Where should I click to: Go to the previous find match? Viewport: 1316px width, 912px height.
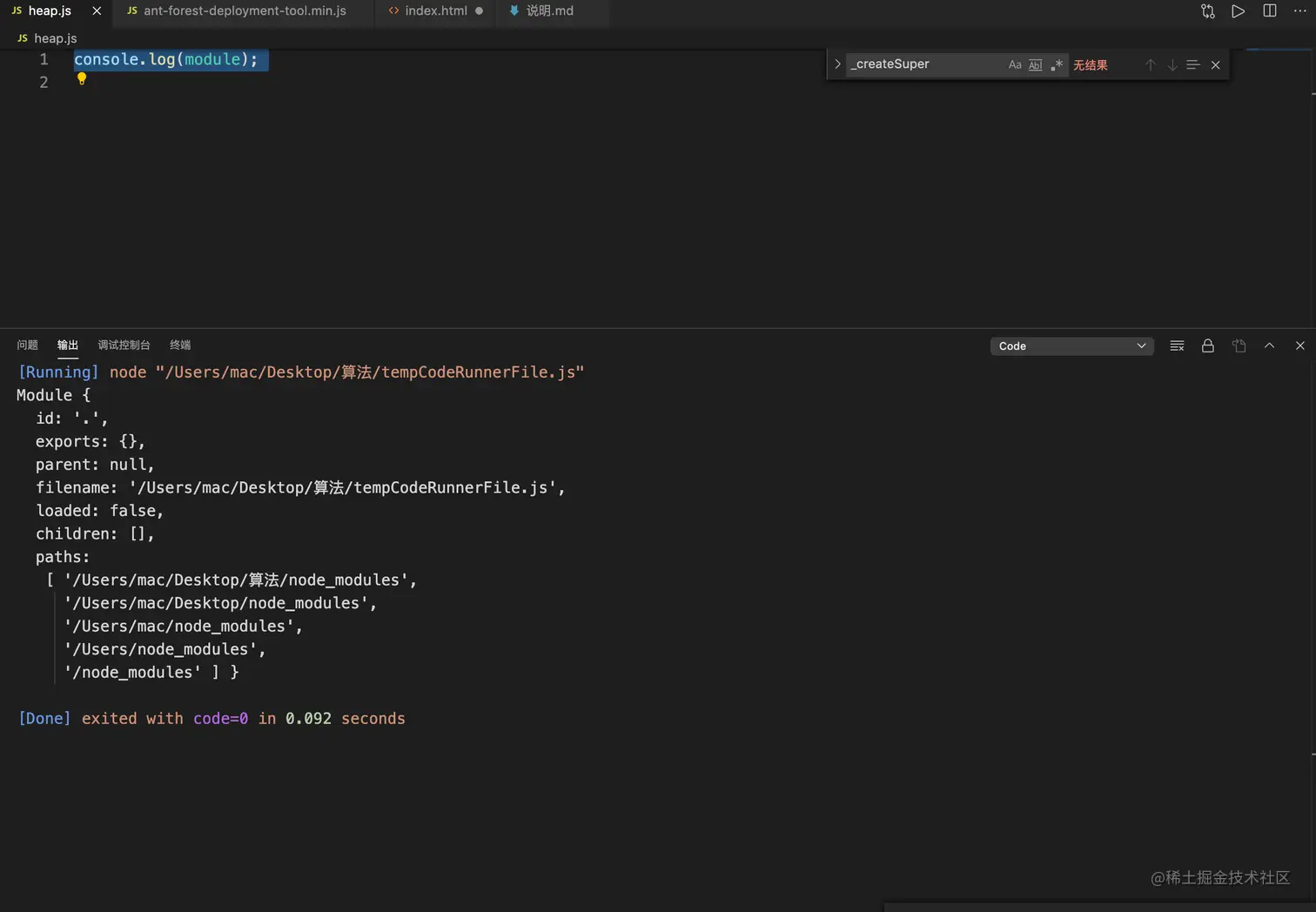(x=1151, y=64)
